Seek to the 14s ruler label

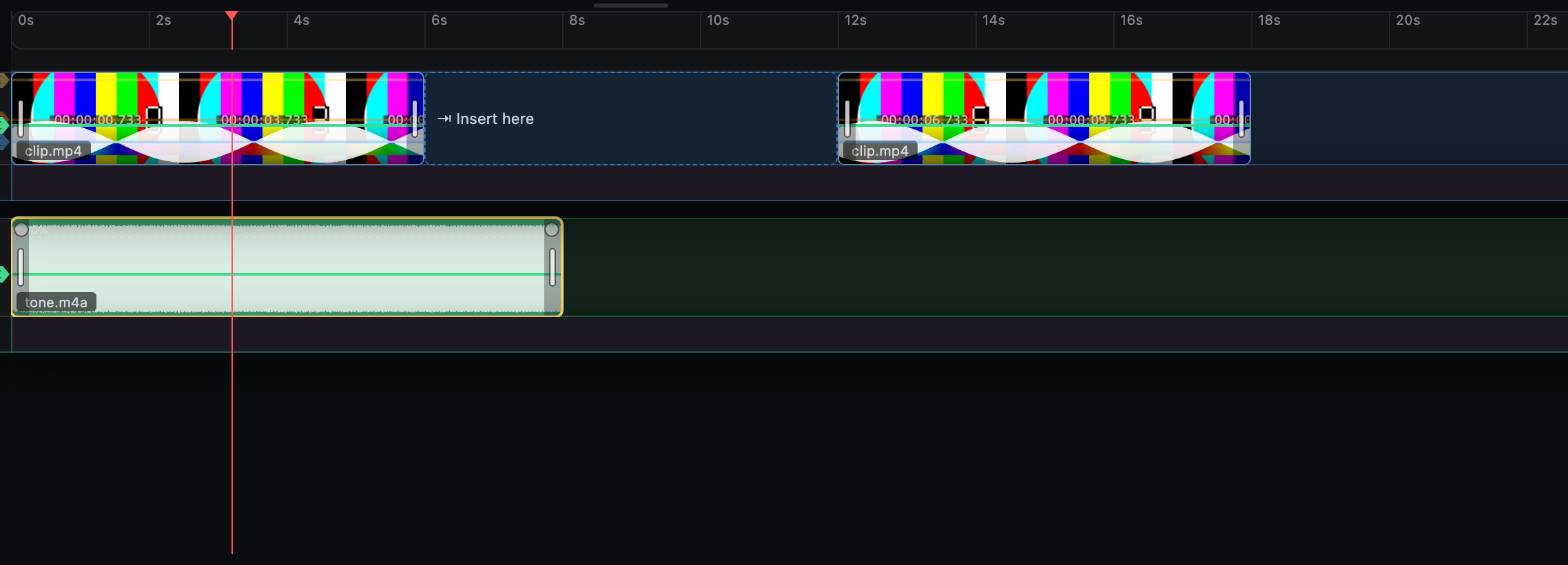[x=993, y=21]
